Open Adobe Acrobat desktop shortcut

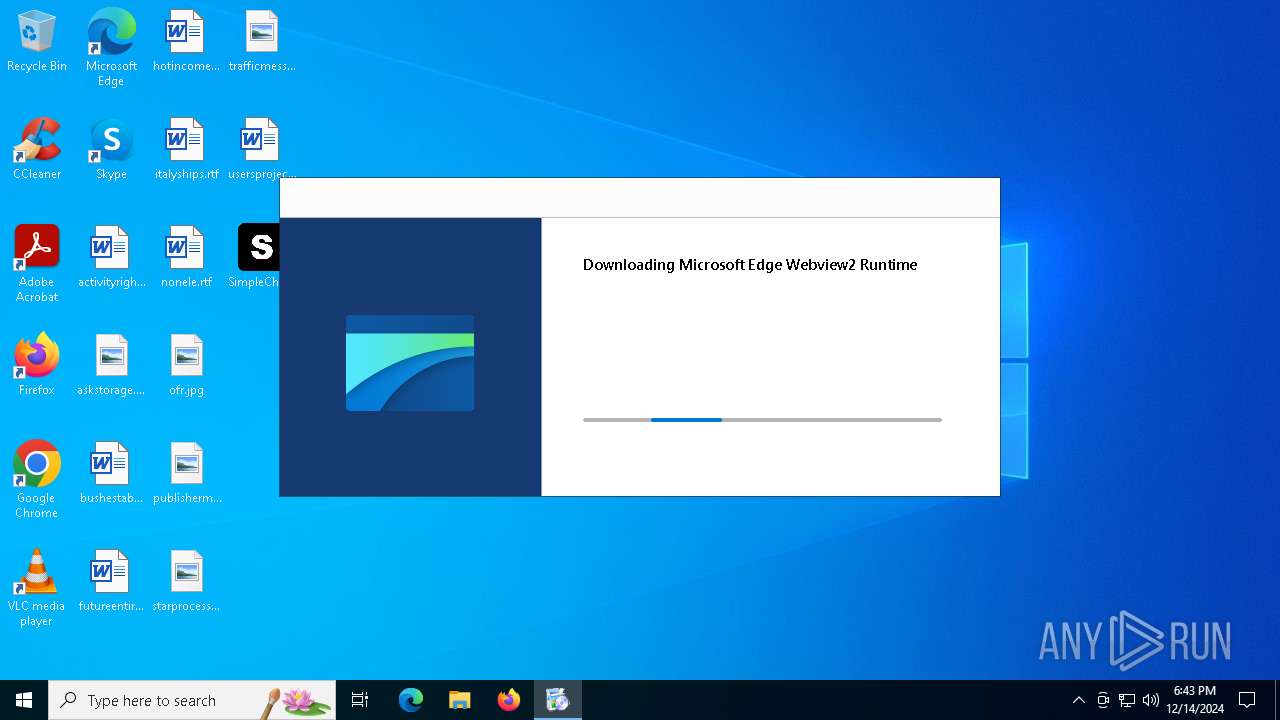pos(37,264)
